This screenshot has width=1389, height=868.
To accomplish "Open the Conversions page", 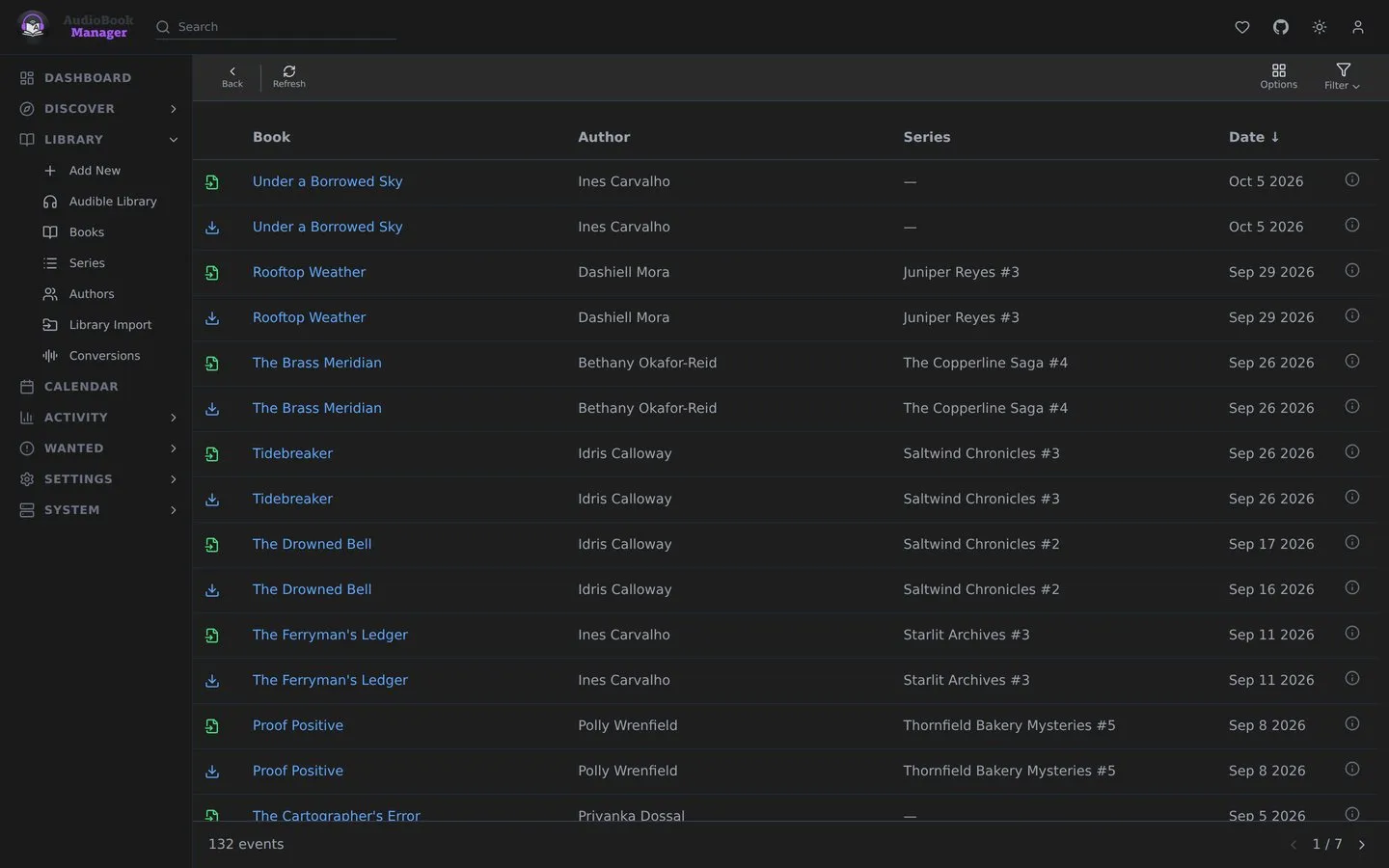I will click(104, 356).
